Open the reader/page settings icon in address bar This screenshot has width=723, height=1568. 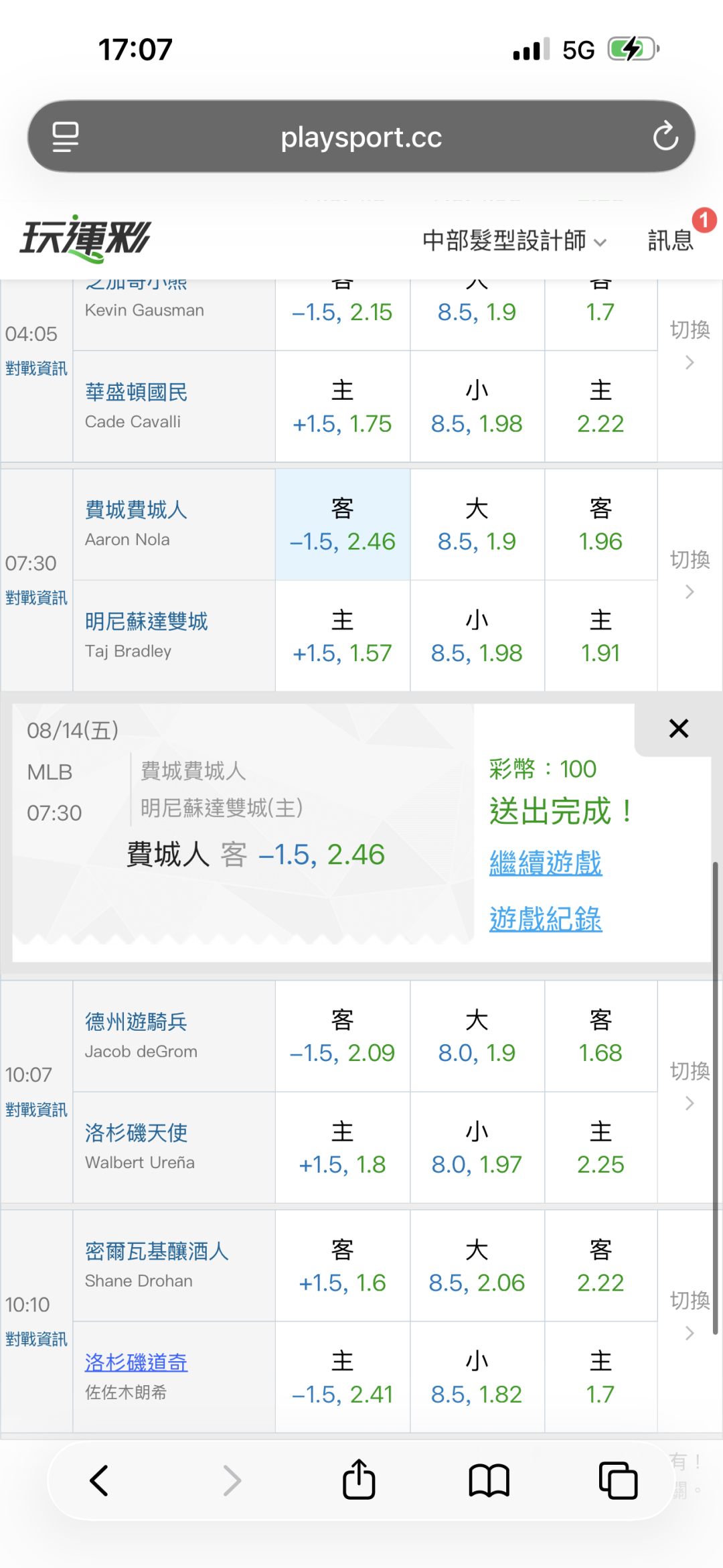point(66,137)
